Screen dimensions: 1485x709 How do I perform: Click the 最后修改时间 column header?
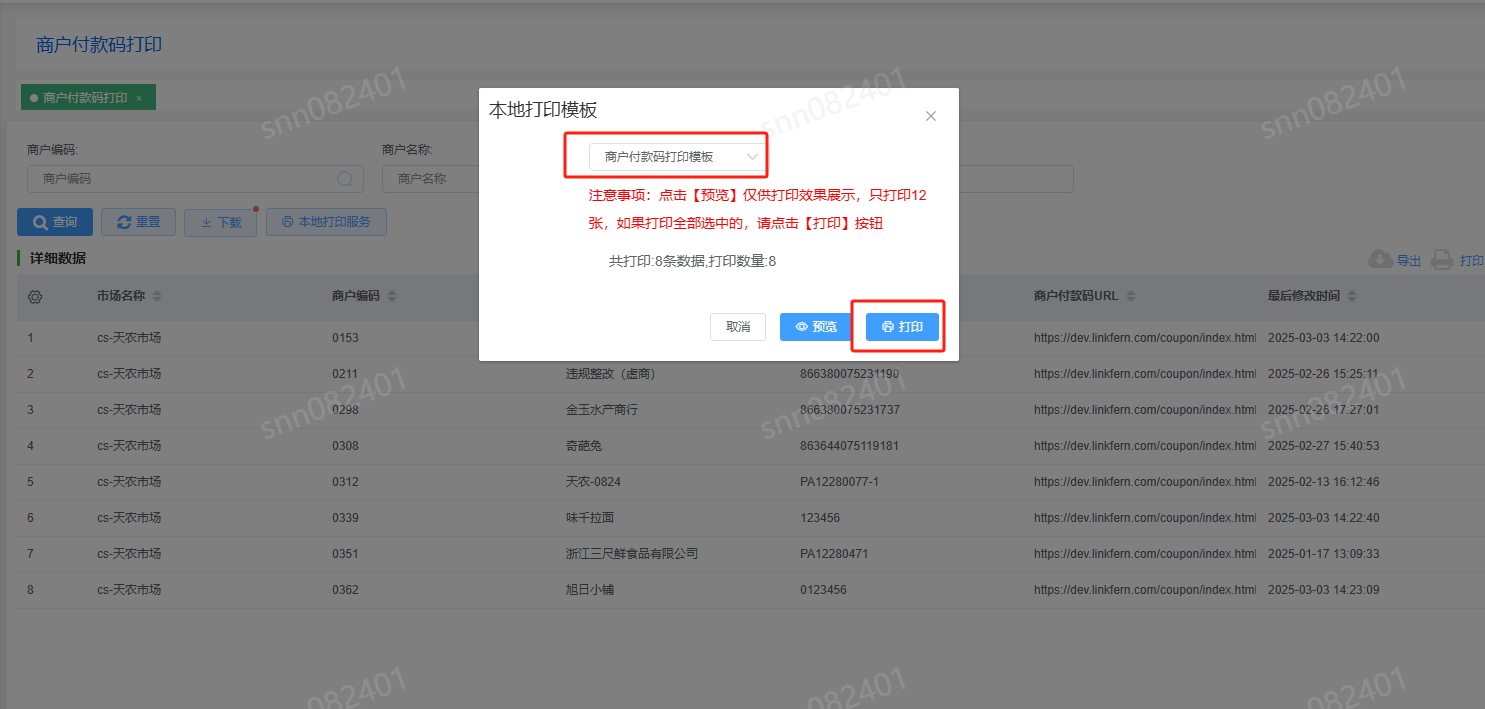1304,297
